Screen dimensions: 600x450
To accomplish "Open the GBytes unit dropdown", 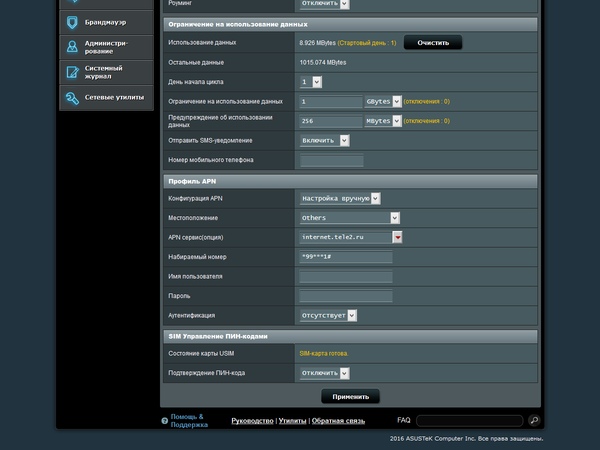I will click(x=383, y=101).
